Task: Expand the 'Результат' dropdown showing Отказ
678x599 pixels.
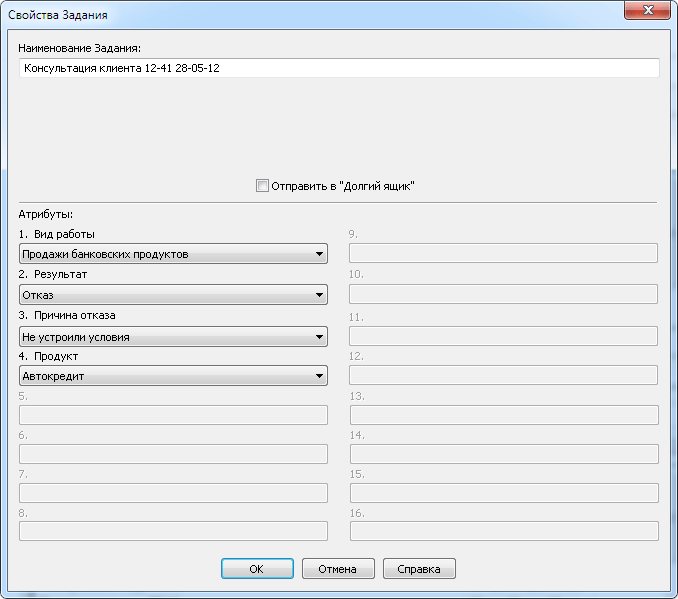Action: [173, 295]
